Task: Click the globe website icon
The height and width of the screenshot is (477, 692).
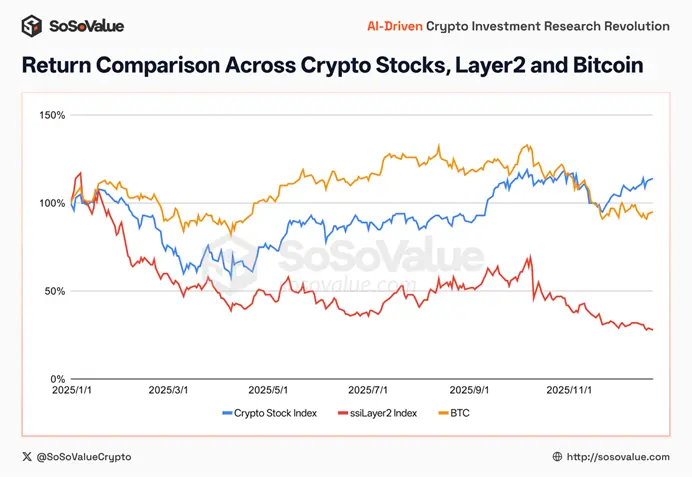Action: (557, 456)
